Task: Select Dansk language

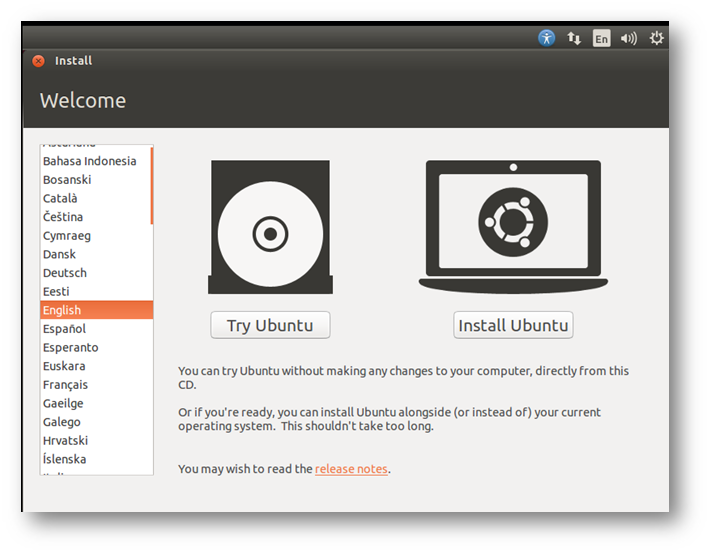Action: coord(96,254)
